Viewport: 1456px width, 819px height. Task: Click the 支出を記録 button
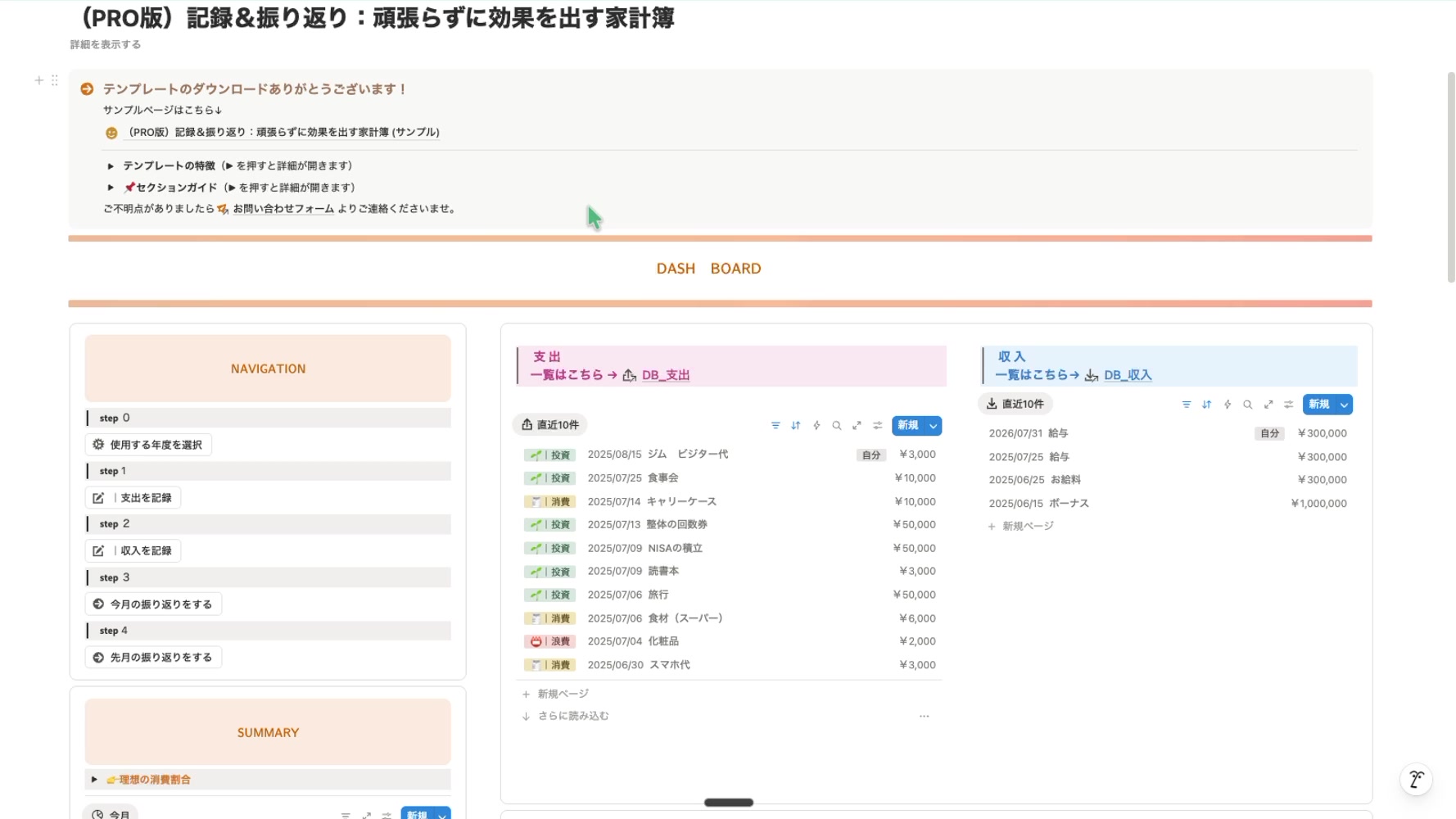click(133, 498)
